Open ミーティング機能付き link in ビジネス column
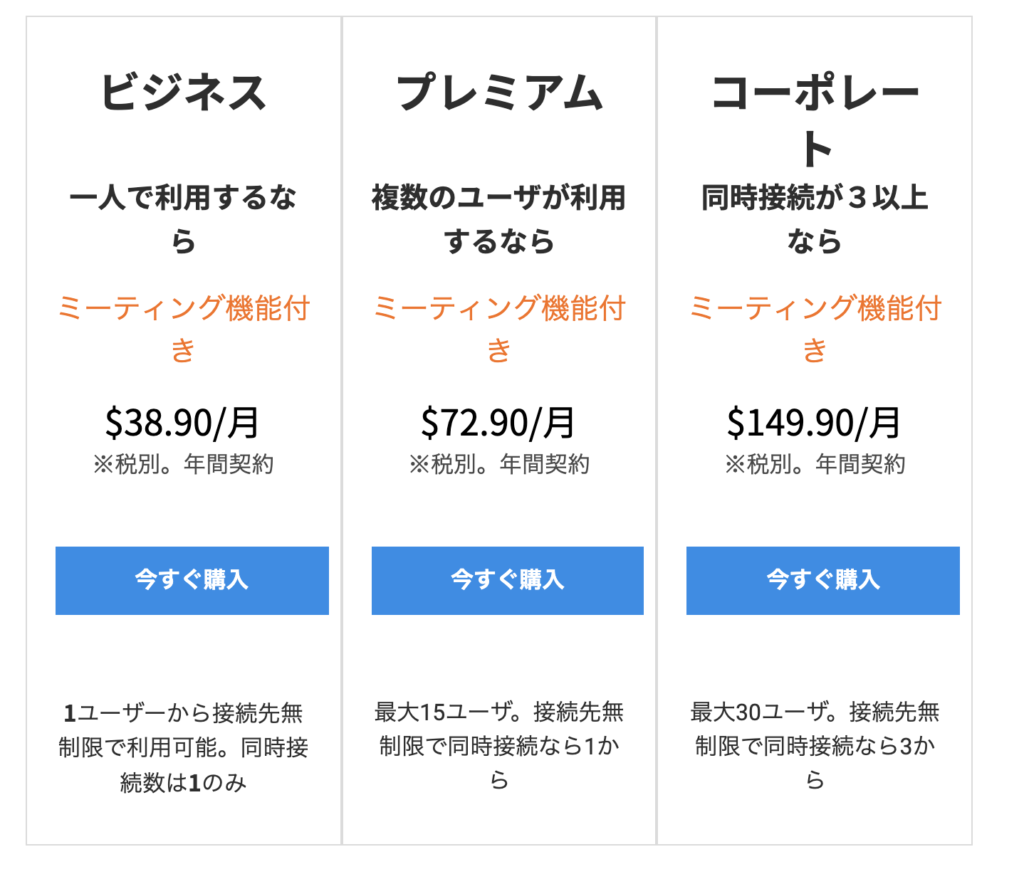The width and height of the screenshot is (1024, 874). pyautogui.click(x=184, y=328)
